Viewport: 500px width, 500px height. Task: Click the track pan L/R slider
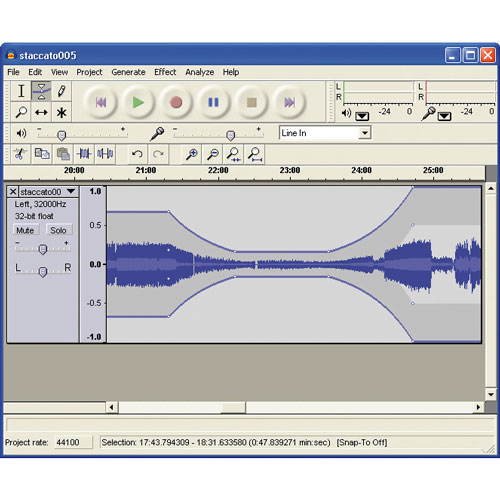pos(42,271)
